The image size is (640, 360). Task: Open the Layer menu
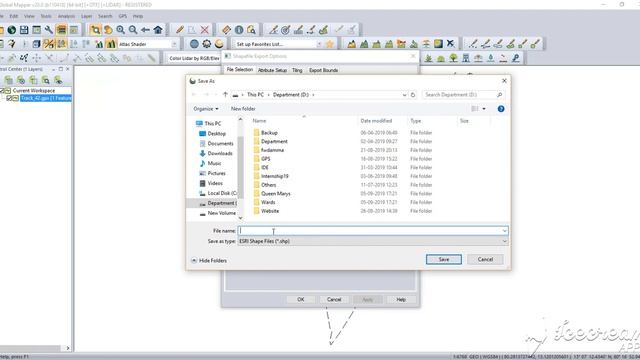click(x=87, y=16)
